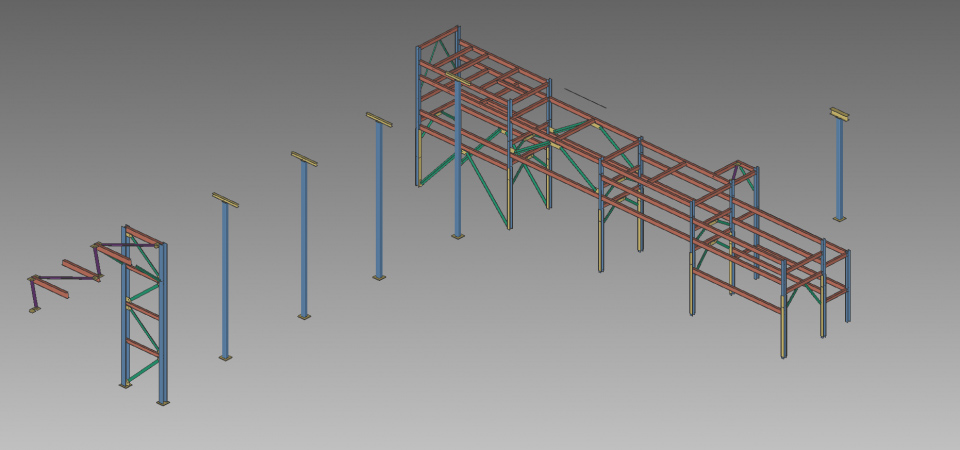Click the yellow cap plate on leftmost standalone column

coord(225,200)
